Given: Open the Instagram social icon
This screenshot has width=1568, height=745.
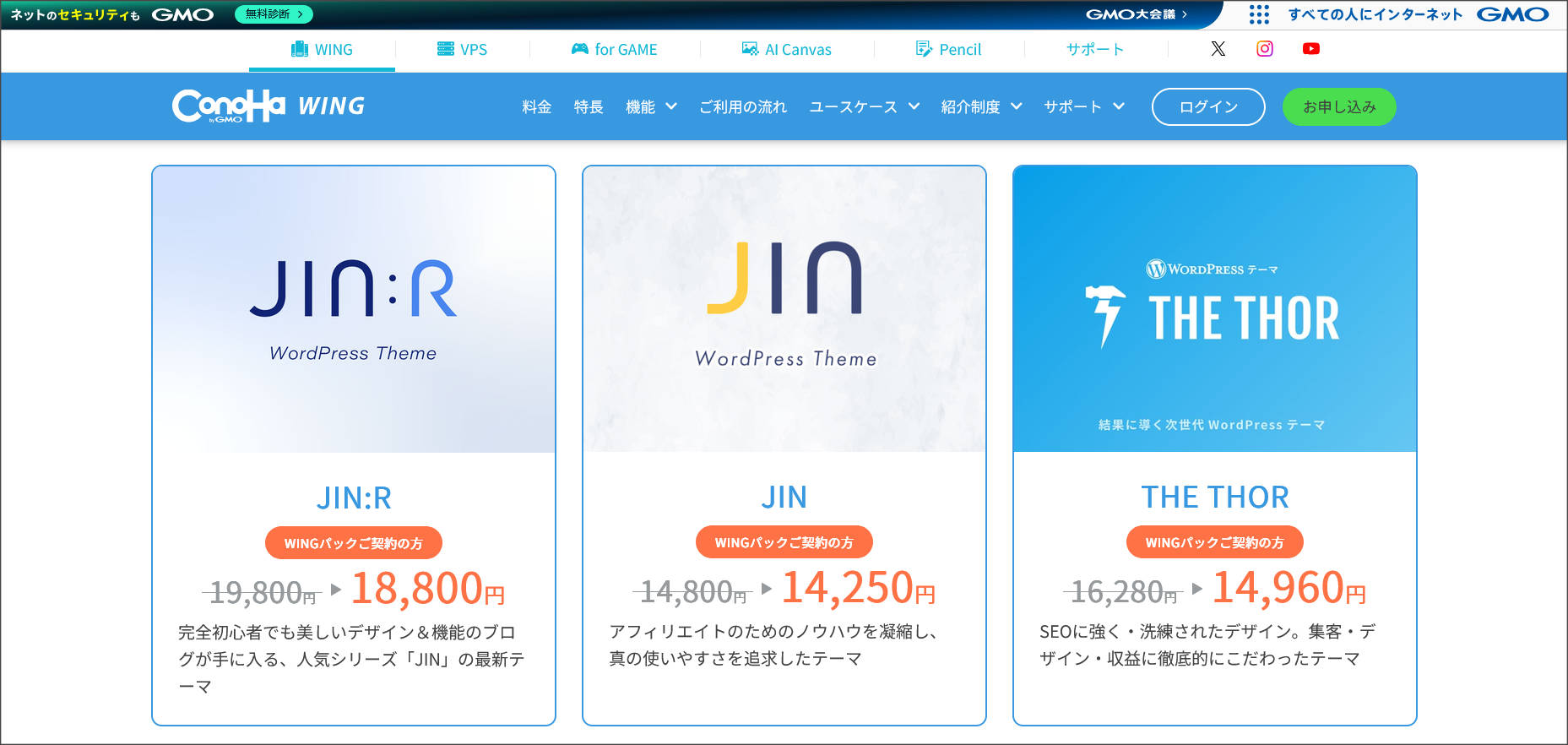Looking at the screenshot, I should [x=1265, y=49].
